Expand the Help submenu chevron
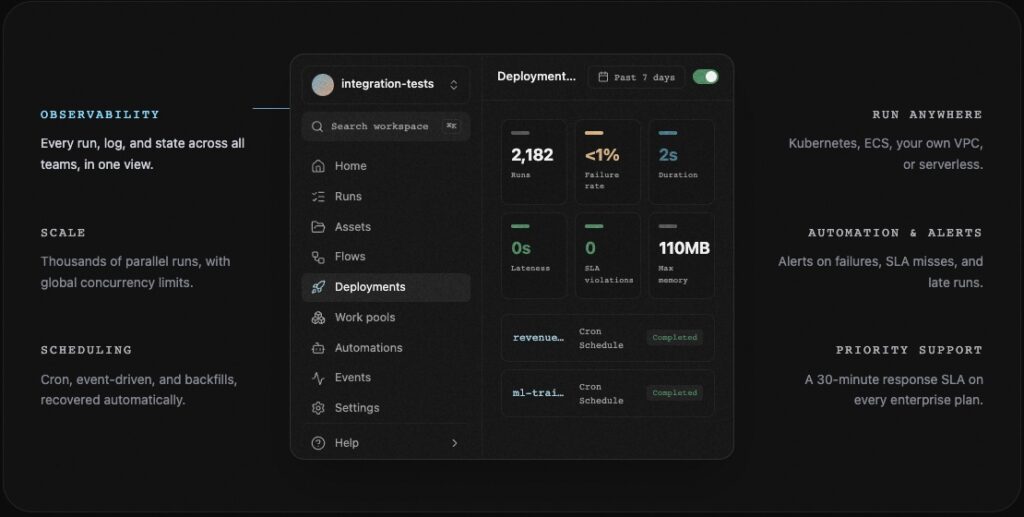Screen dimensions: 1024x517 455,443
